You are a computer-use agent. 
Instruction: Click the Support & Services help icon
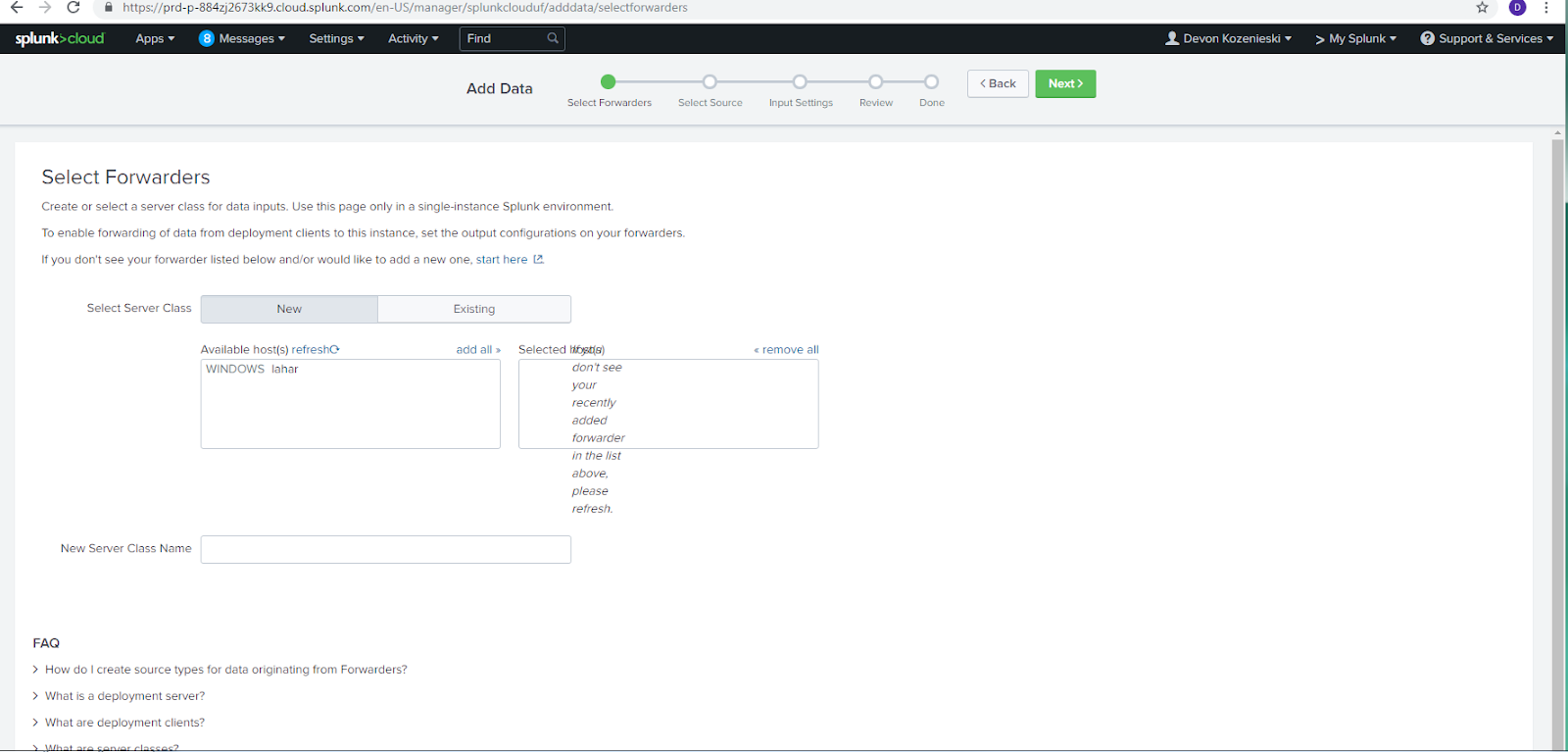tap(1428, 38)
